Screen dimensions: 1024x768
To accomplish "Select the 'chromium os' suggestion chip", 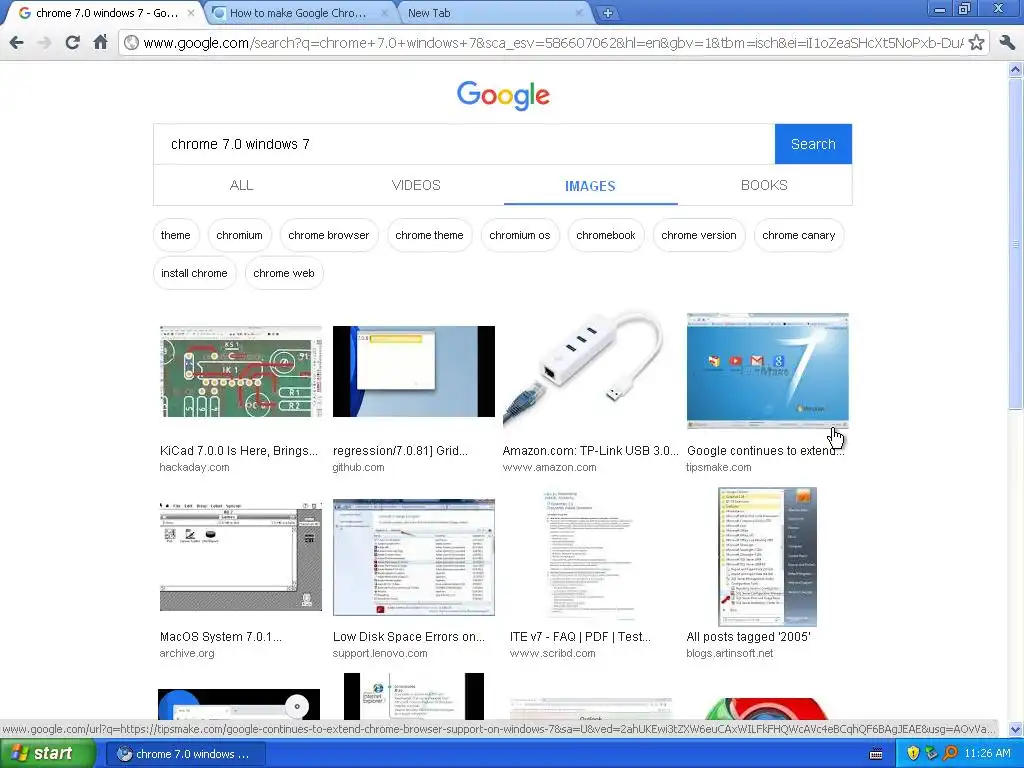I will tap(520, 235).
